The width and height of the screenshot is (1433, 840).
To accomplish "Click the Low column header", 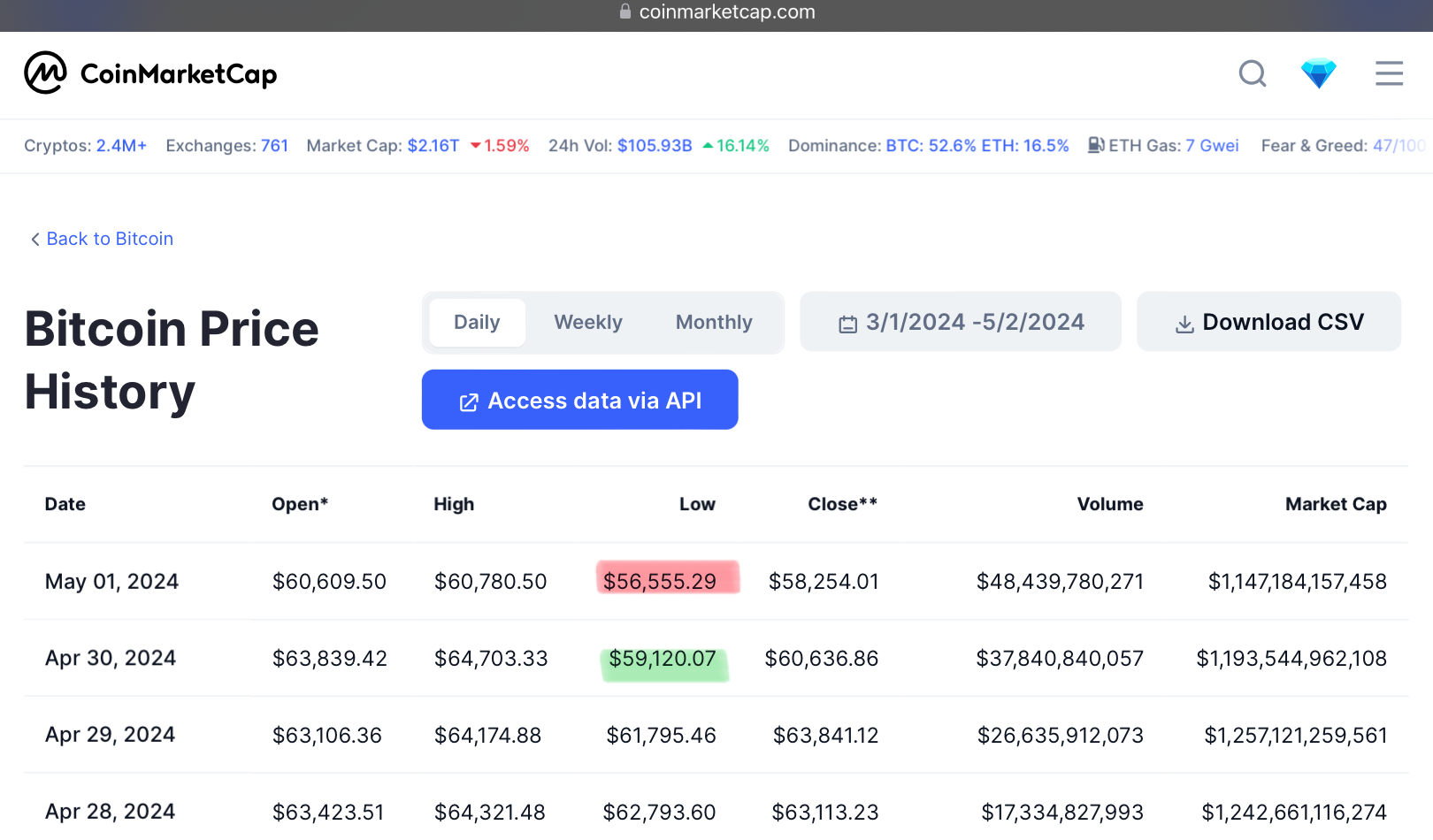I will pos(697,504).
